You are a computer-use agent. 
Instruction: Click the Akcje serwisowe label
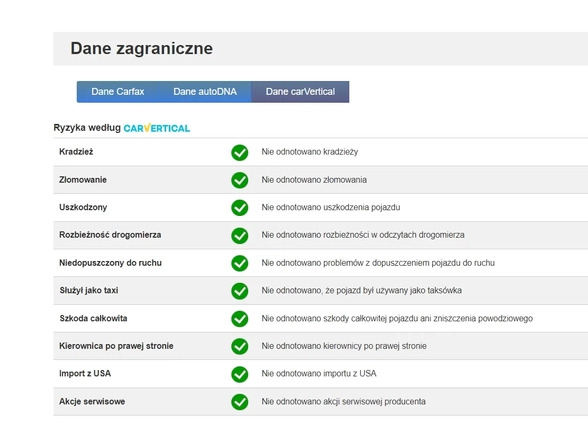pos(92,402)
